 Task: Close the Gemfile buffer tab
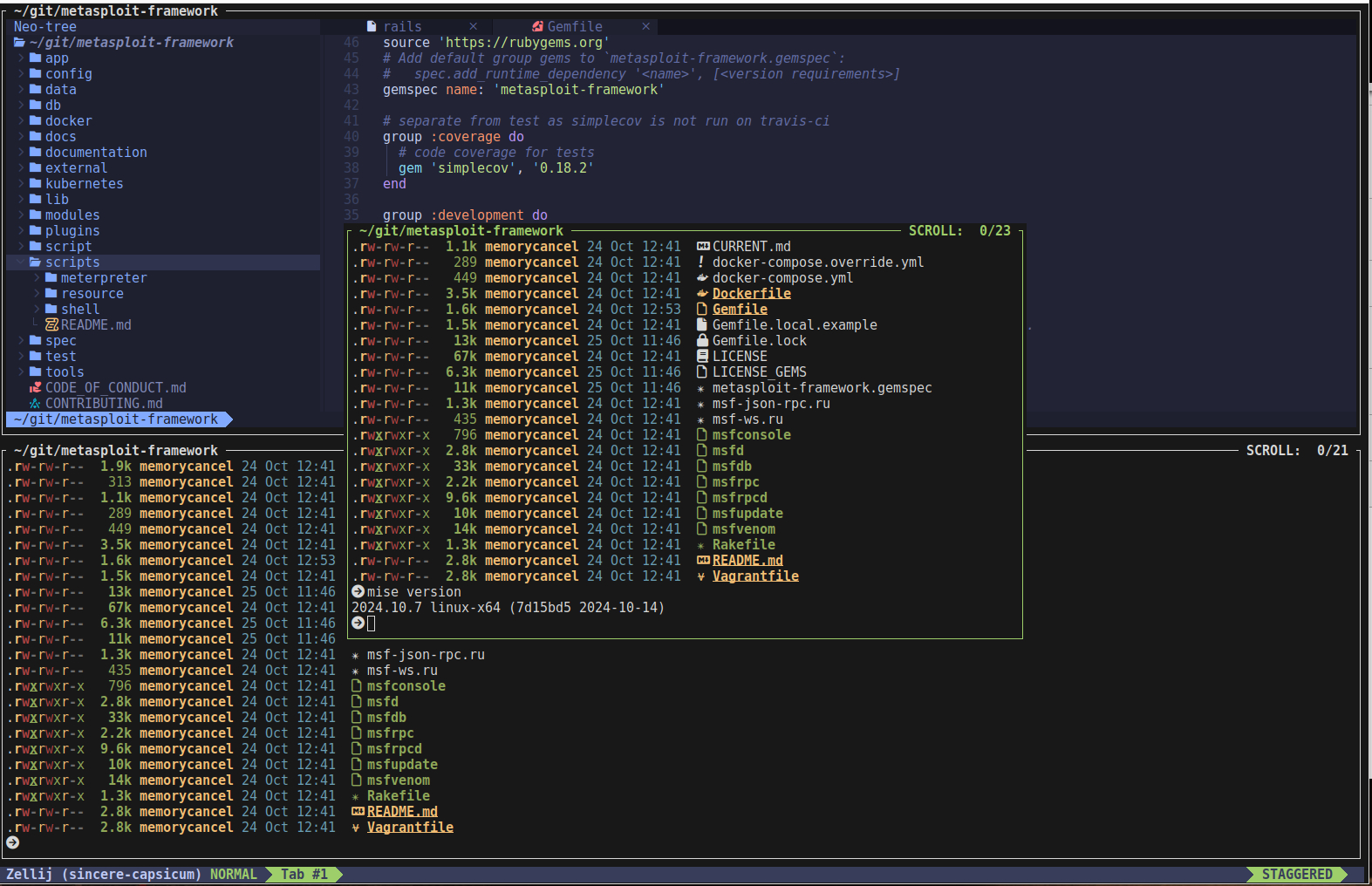(x=645, y=27)
